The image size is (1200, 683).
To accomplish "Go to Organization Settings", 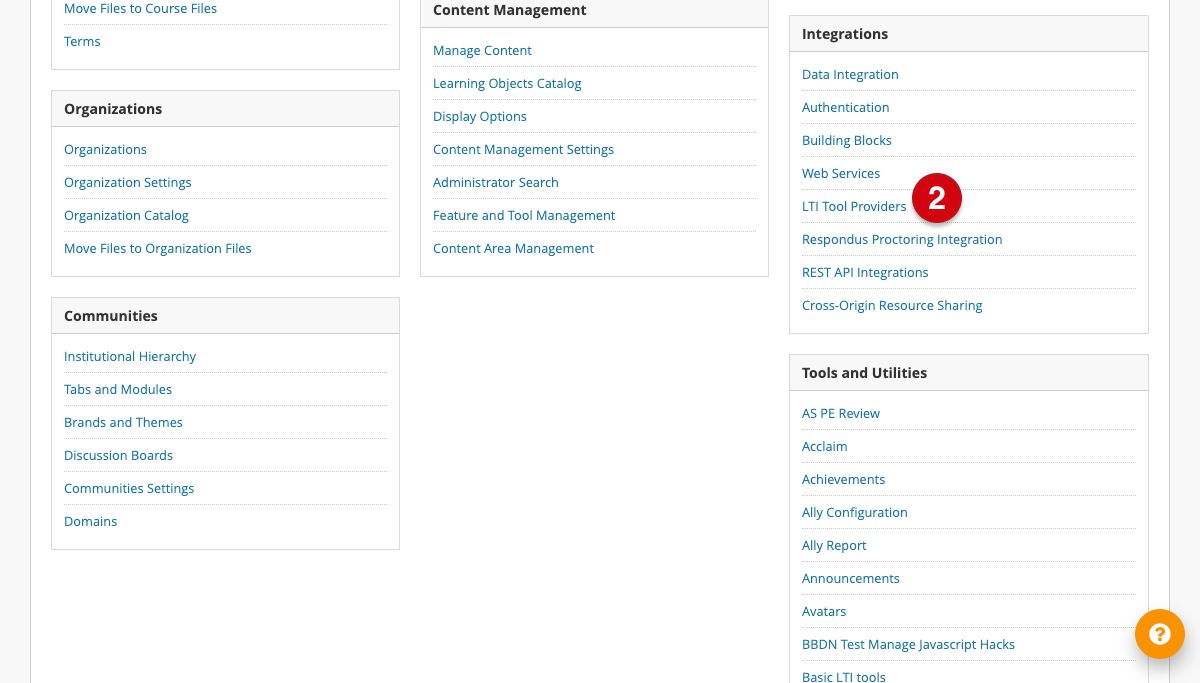I will tap(128, 182).
